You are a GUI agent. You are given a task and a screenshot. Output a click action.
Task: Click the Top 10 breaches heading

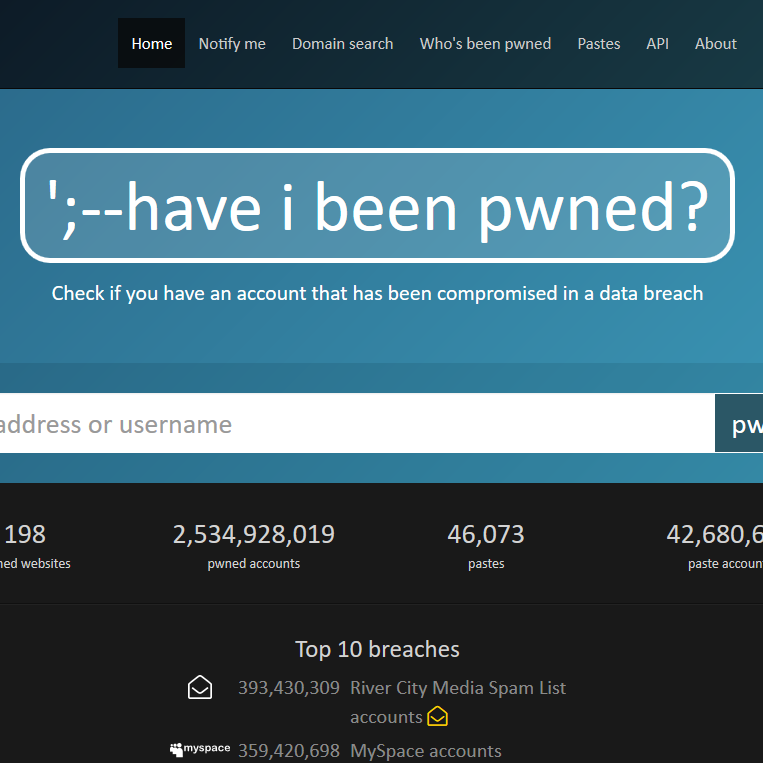tap(377, 649)
